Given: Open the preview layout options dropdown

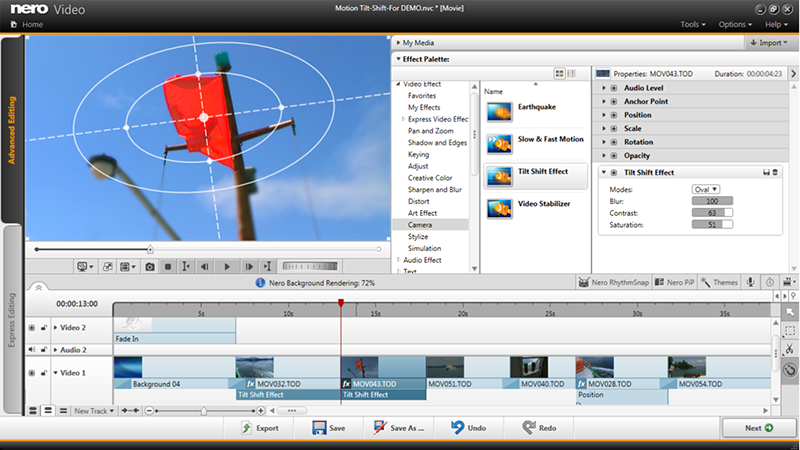Looking at the screenshot, I should coord(128,266).
